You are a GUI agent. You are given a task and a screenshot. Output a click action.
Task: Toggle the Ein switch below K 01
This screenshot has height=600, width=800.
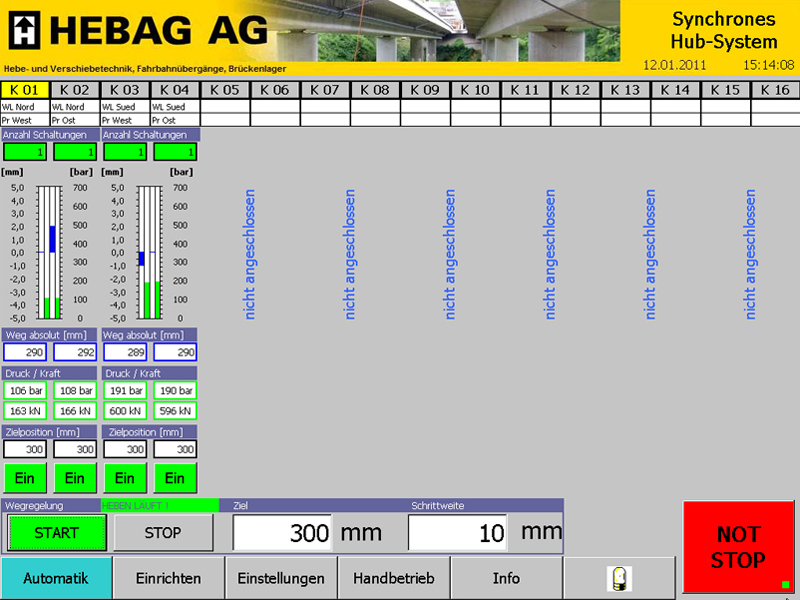click(x=25, y=478)
